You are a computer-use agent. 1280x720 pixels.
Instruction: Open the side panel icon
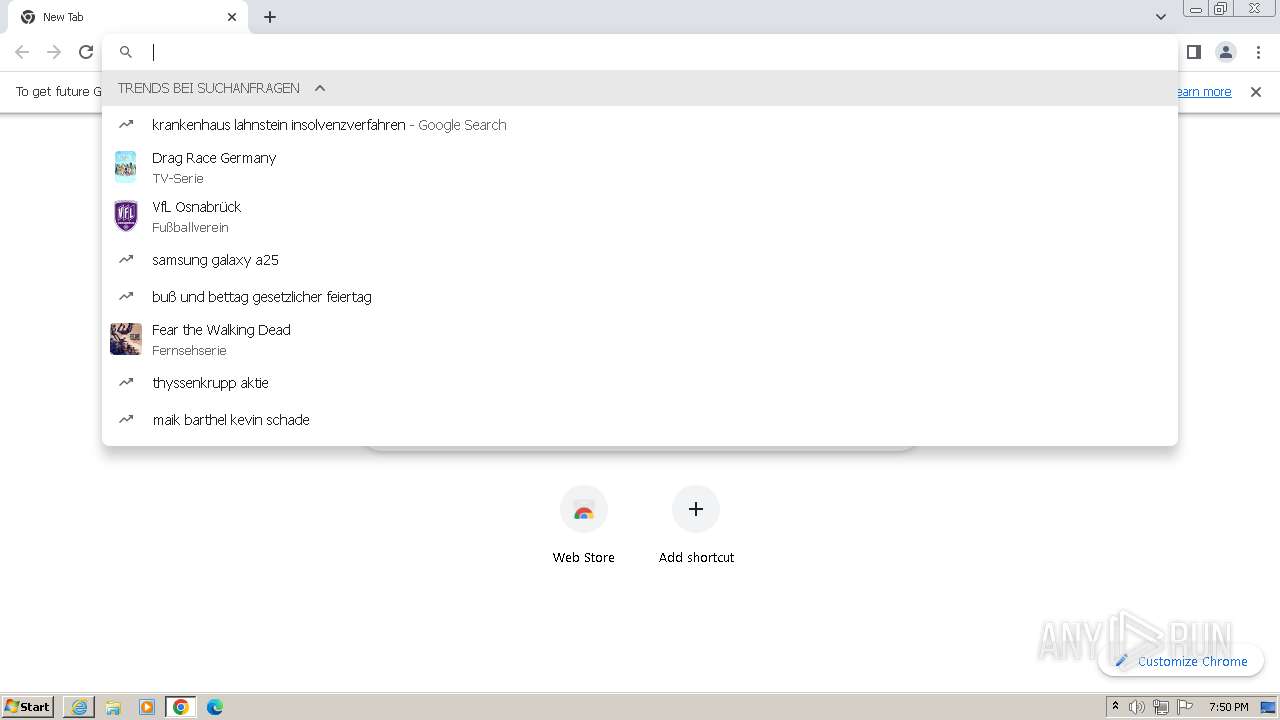tap(1193, 52)
